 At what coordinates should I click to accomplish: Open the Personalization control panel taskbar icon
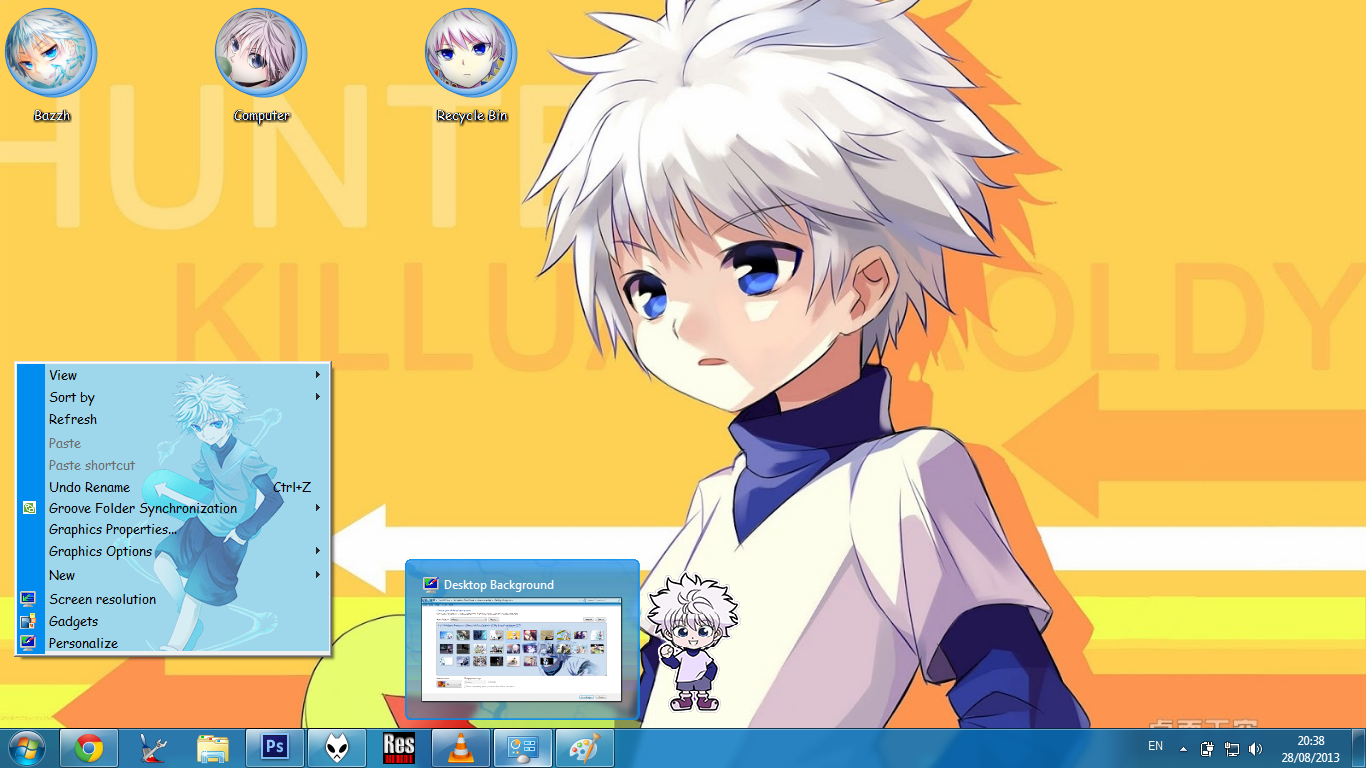523,748
